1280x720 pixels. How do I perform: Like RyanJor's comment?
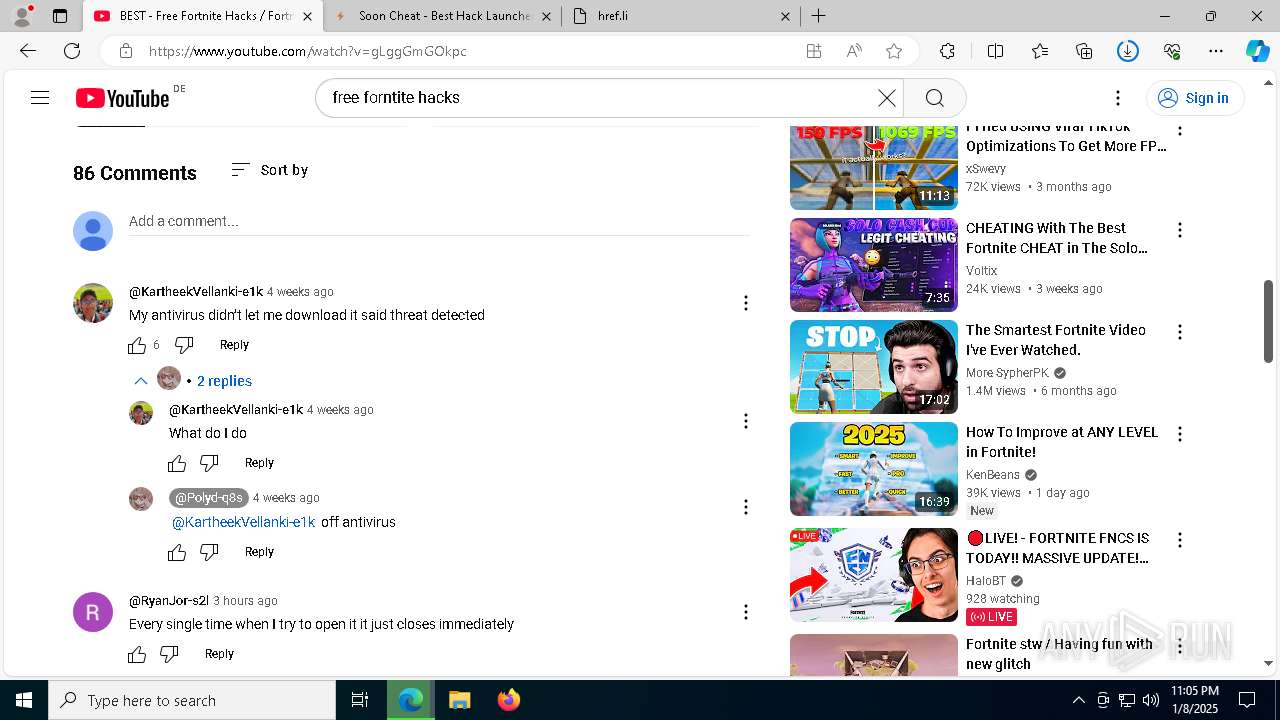pyautogui.click(x=137, y=654)
